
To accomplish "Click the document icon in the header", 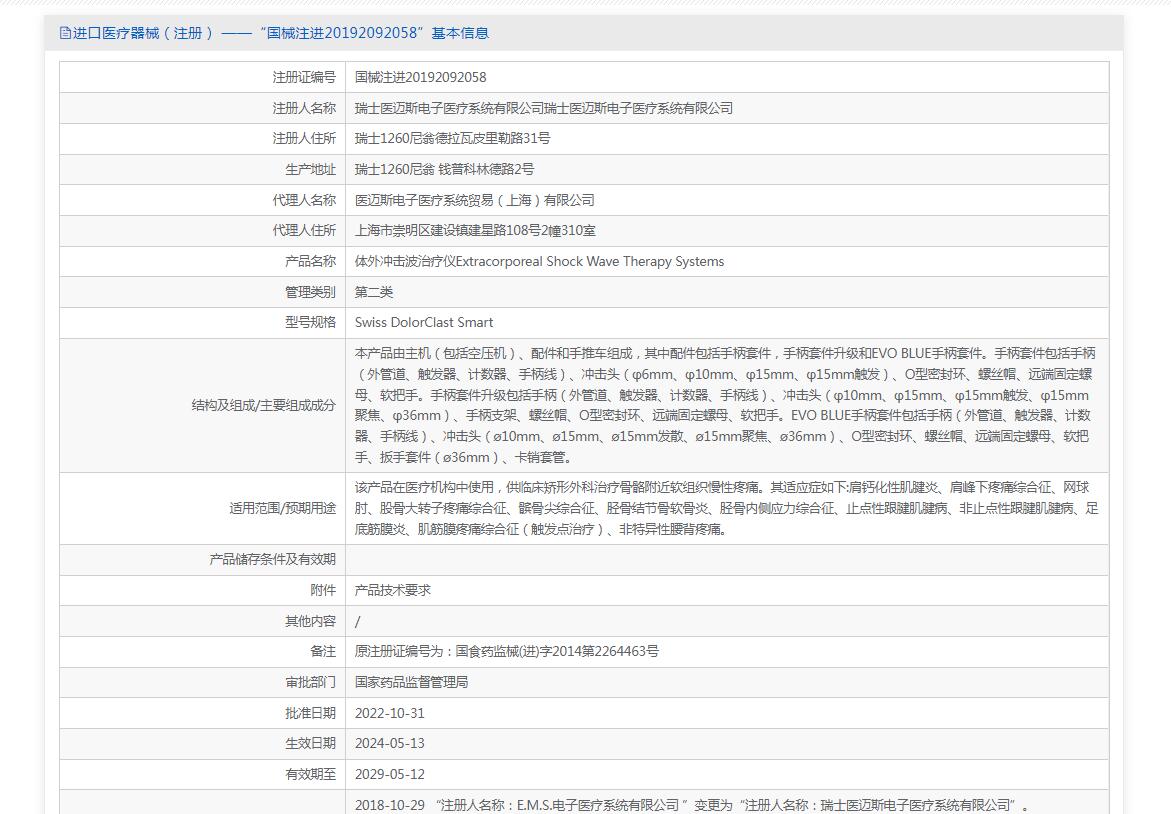I will pos(66,33).
